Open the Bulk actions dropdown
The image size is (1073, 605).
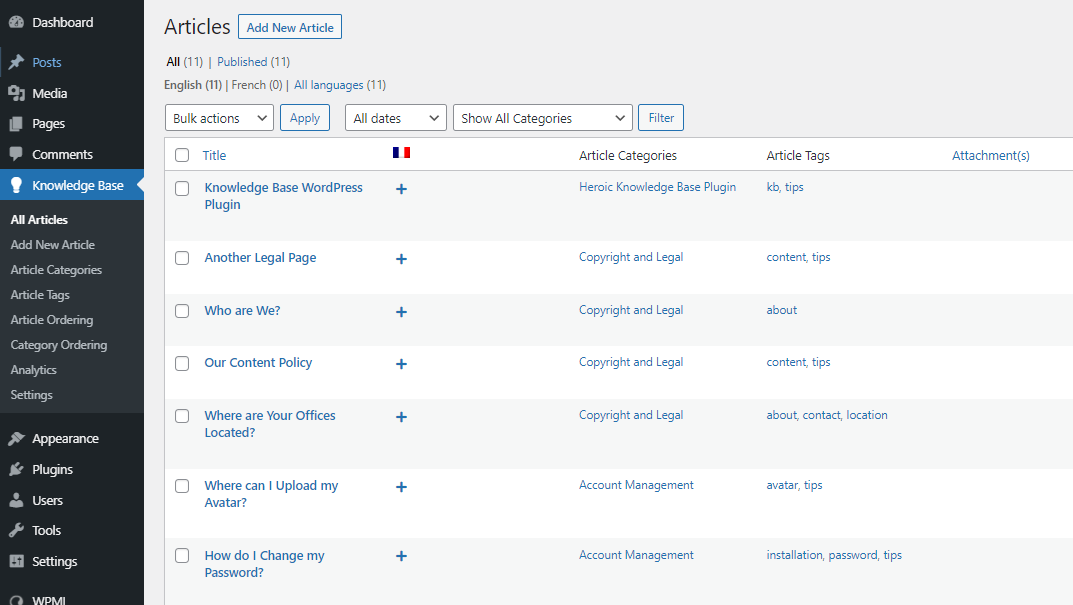pyautogui.click(x=219, y=117)
